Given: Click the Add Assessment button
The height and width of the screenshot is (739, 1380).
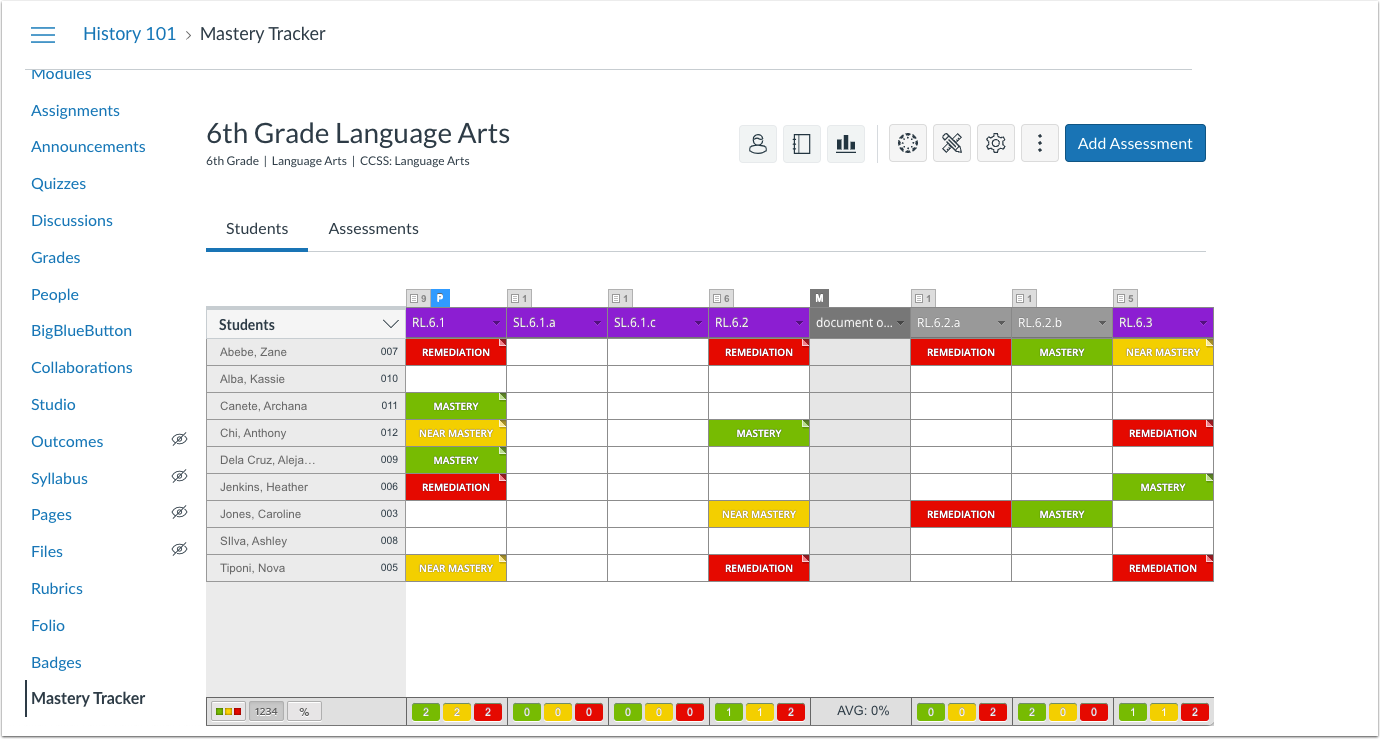Looking at the screenshot, I should (x=1135, y=143).
